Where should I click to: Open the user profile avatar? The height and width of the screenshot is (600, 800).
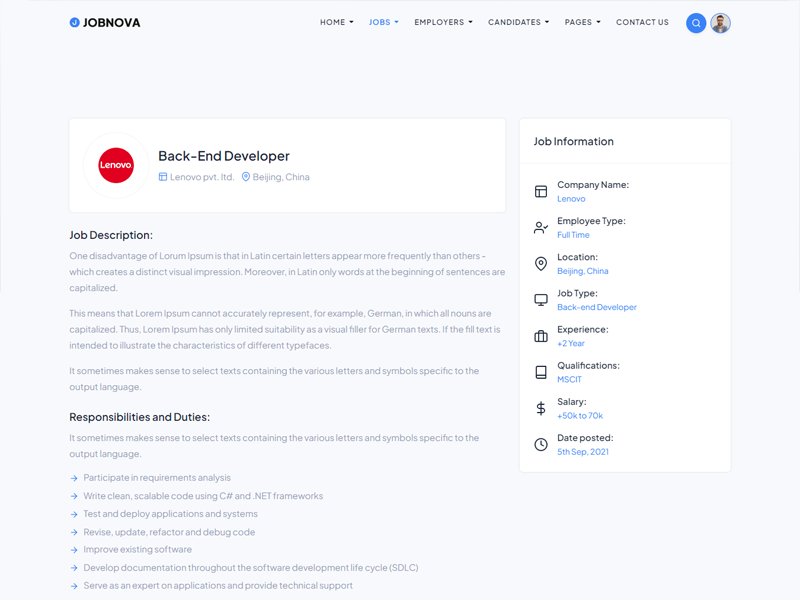[x=720, y=23]
